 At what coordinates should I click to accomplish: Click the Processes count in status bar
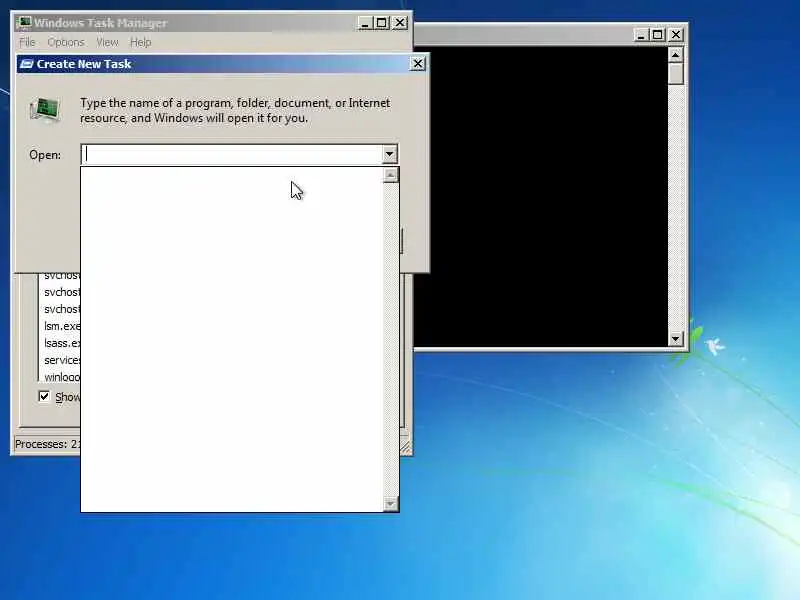point(47,444)
